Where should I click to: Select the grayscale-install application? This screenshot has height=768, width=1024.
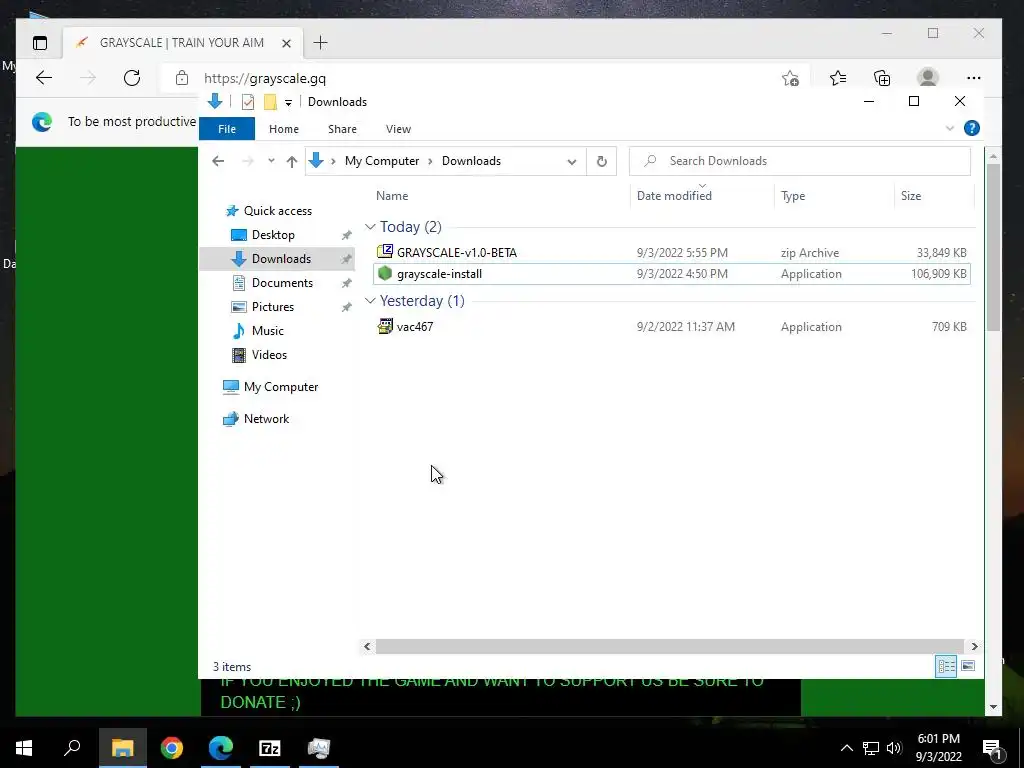click(x=671, y=274)
